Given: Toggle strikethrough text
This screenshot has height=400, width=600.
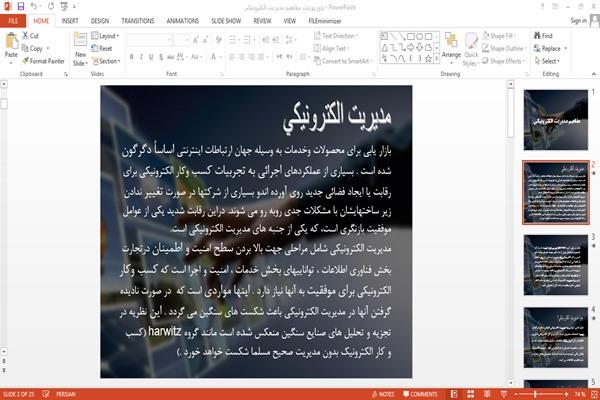Looking at the screenshot, I should 170,57.
